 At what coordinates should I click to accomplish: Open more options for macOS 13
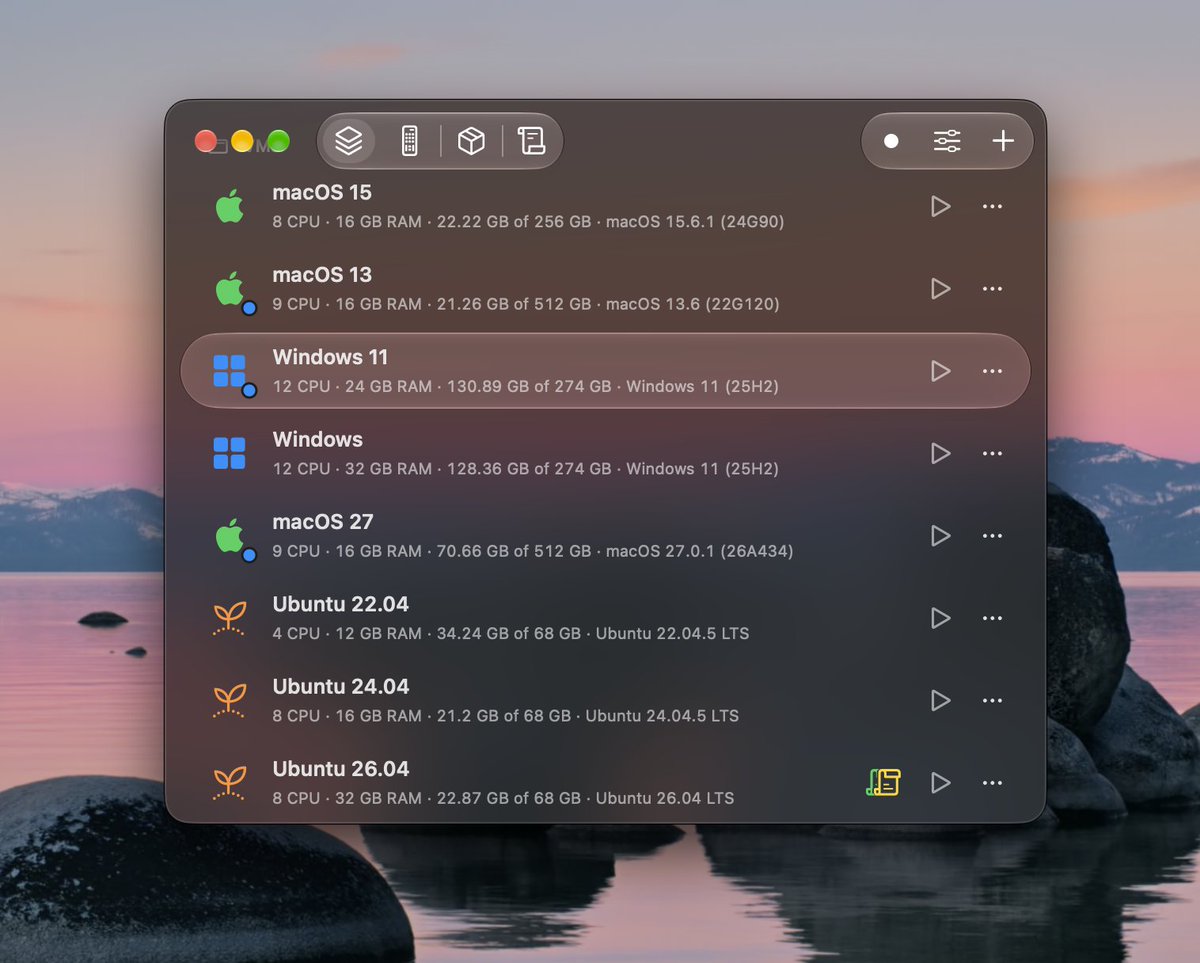click(x=992, y=288)
